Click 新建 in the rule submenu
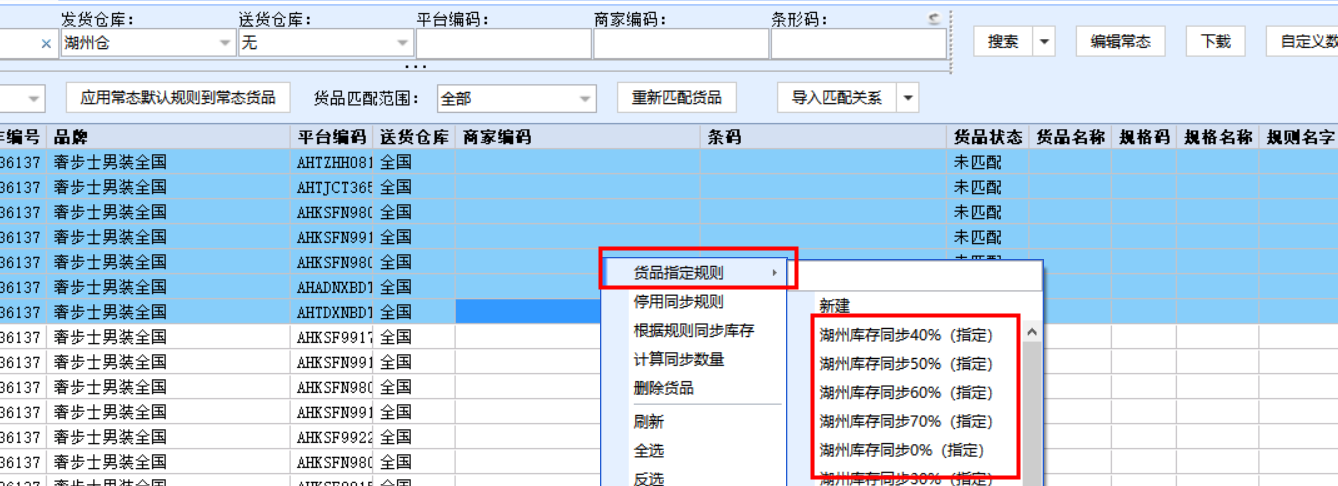 coord(835,307)
